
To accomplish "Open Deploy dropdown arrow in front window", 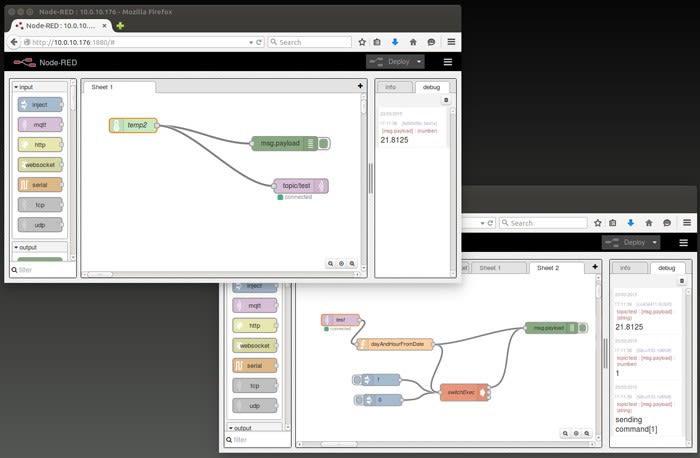I will click(x=419, y=62).
